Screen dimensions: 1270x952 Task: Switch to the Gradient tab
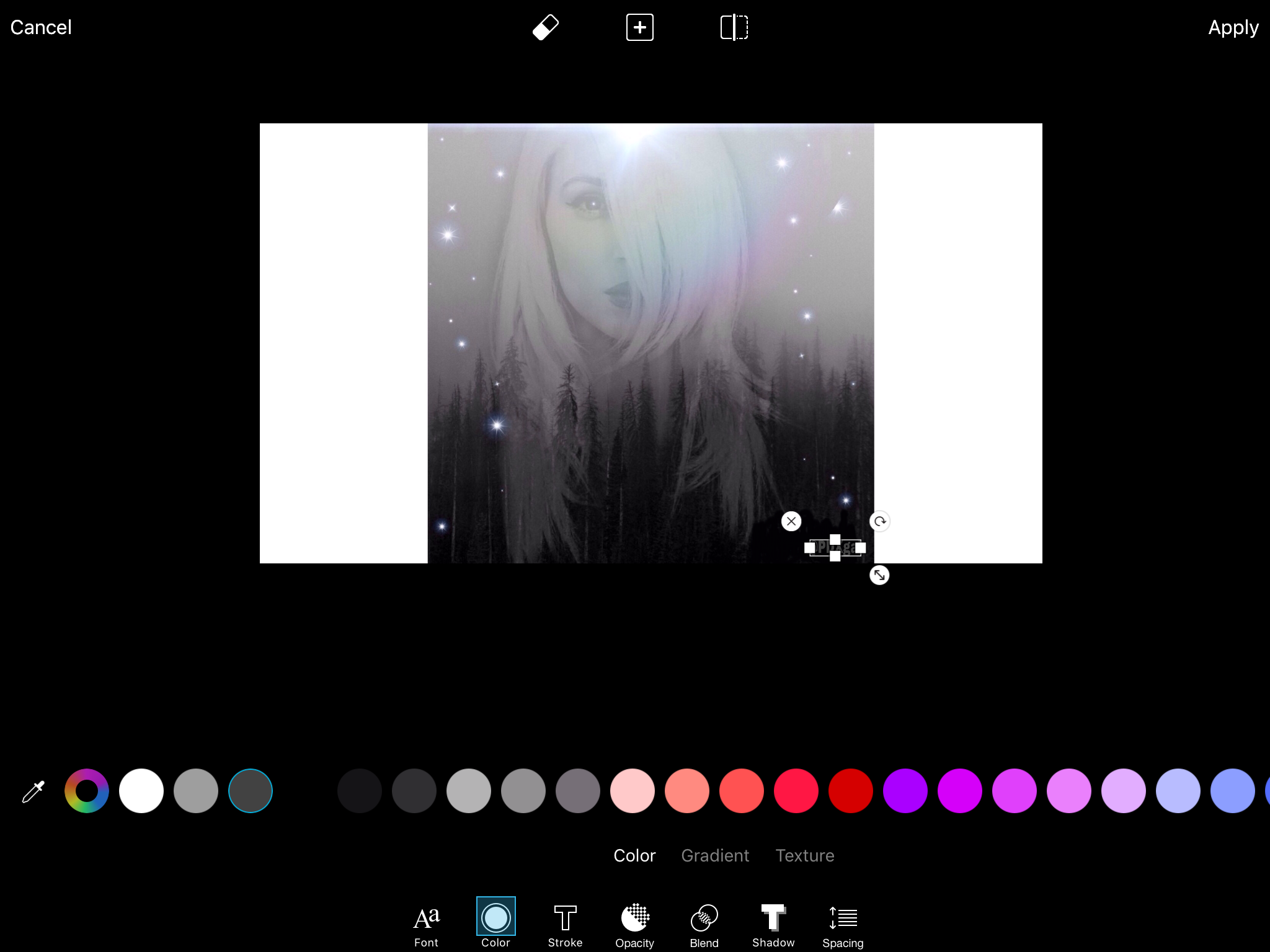[715, 855]
